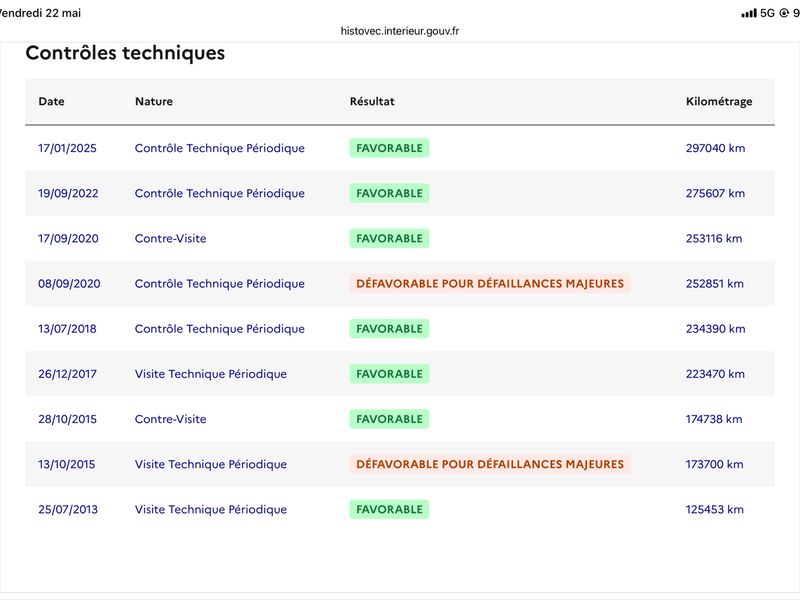Open Visite Technique Périodique from 26/12/2017
800x600 pixels.
point(211,374)
